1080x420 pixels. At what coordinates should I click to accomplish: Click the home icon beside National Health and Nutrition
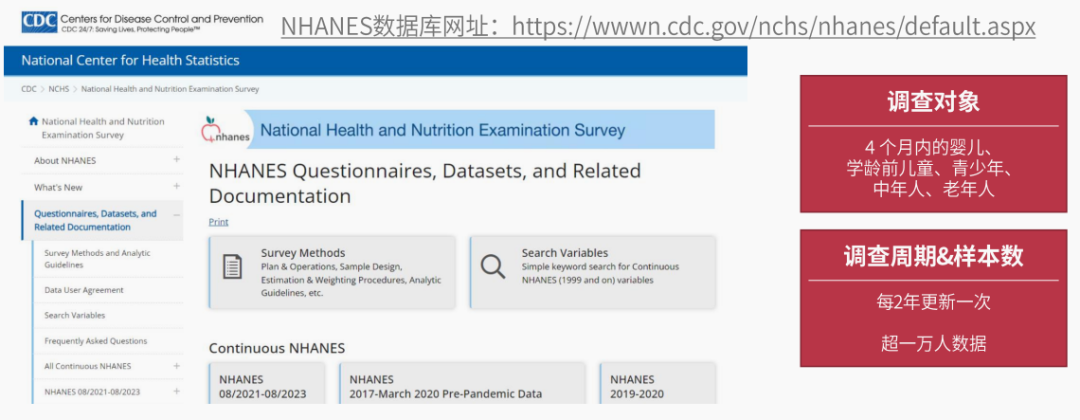[33, 121]
